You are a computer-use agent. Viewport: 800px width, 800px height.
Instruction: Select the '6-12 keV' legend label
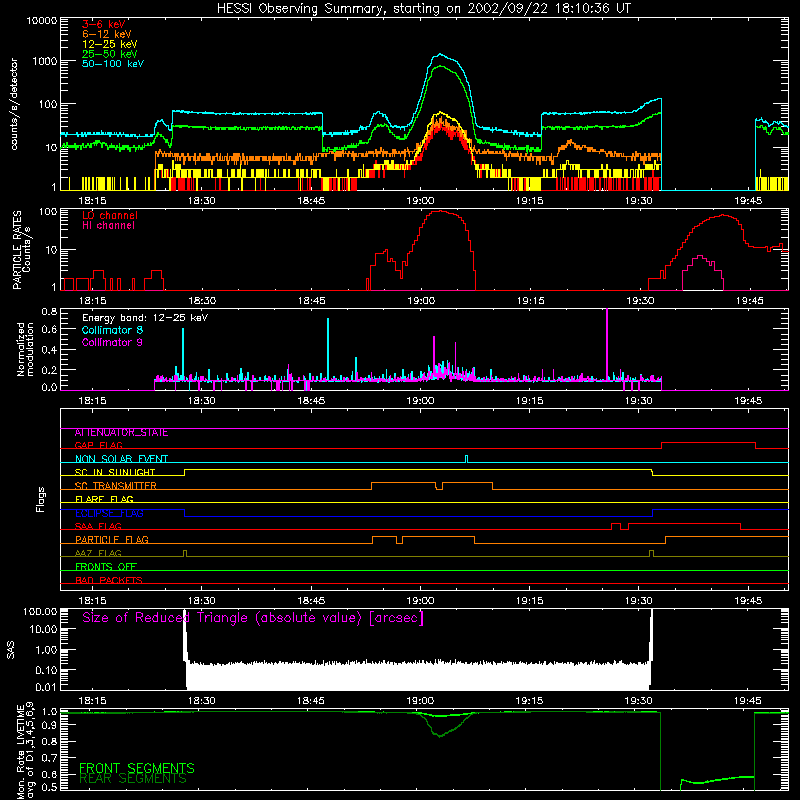point(107,34)
